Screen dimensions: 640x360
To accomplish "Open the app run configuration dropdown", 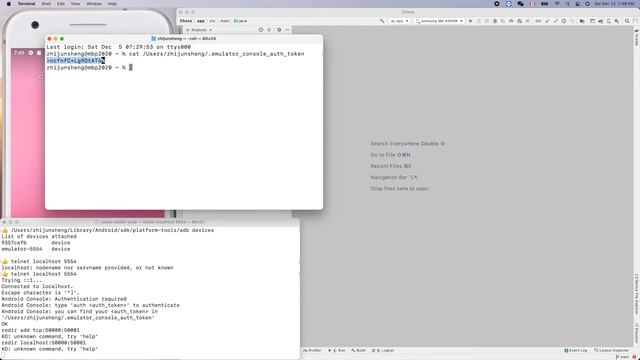I will [399, 21].
